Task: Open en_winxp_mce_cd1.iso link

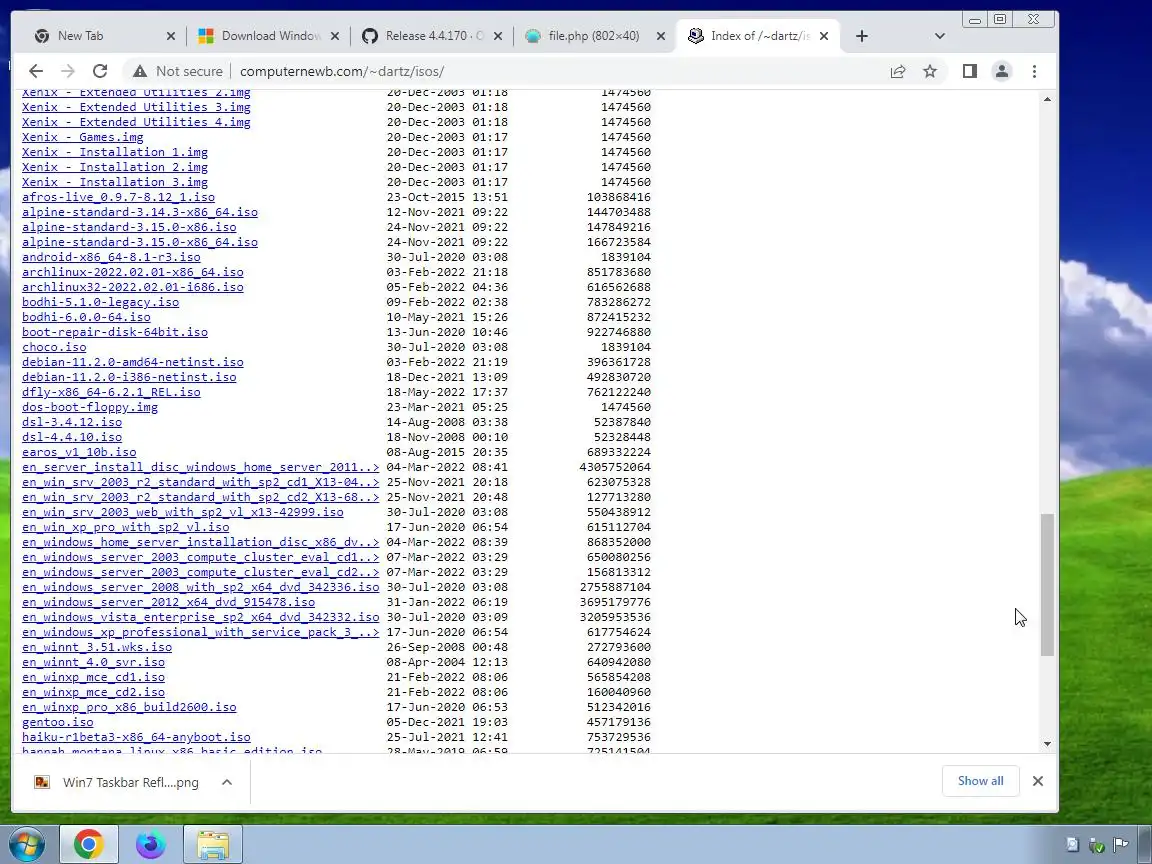Action: (93, 677)
